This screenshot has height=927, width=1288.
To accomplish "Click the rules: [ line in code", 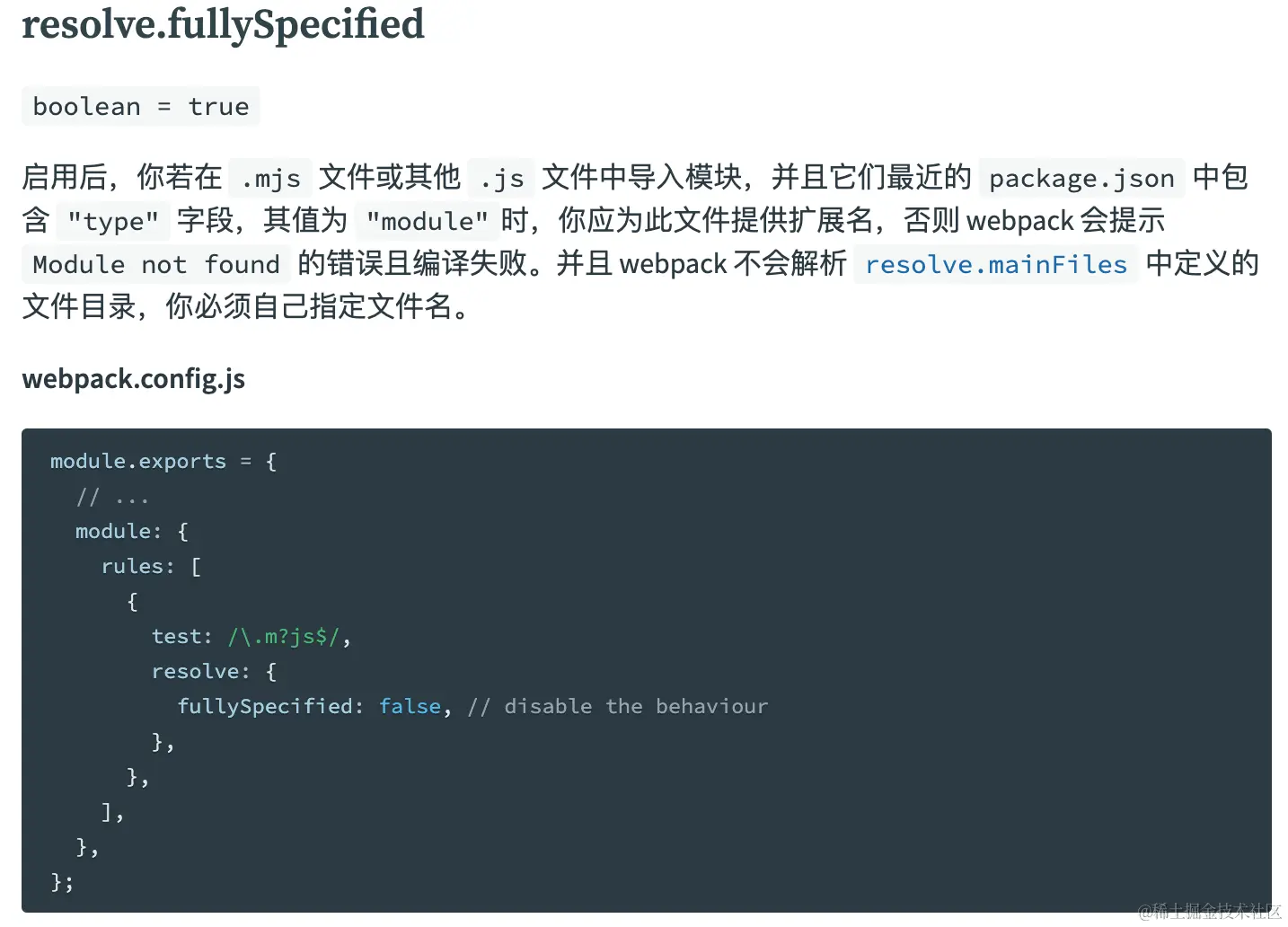I will point(151,567).
